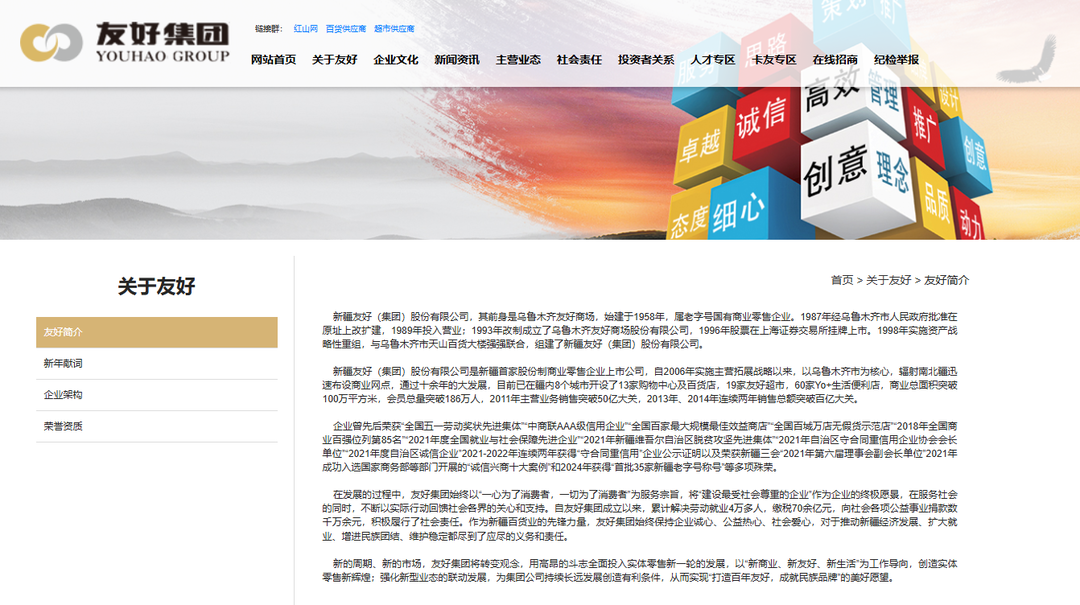Click the Youhao Group logo icon

tap(51, 42)
